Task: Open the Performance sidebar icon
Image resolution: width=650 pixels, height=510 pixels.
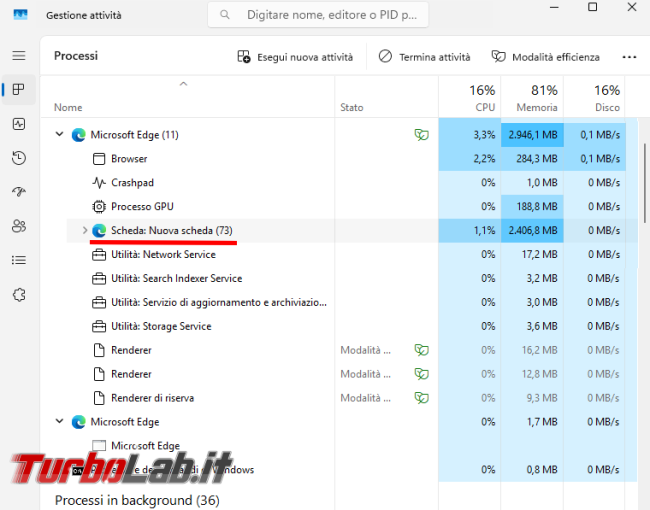Action: 19,124
